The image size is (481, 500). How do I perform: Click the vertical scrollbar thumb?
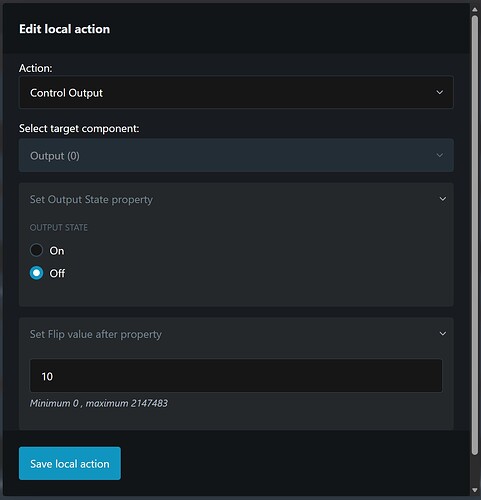point(475,235)
